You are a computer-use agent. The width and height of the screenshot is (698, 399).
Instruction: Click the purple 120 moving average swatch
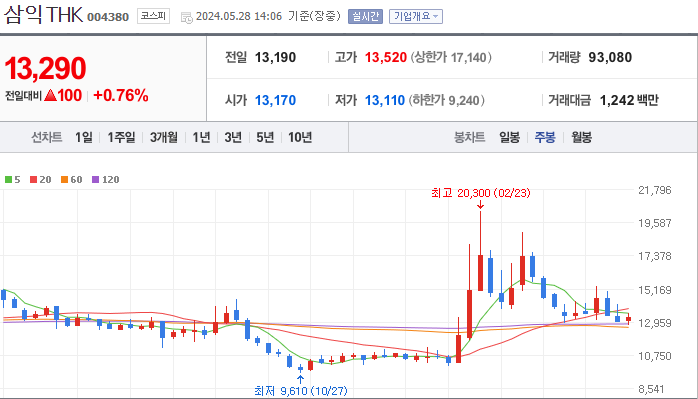(x=96, y=180)
